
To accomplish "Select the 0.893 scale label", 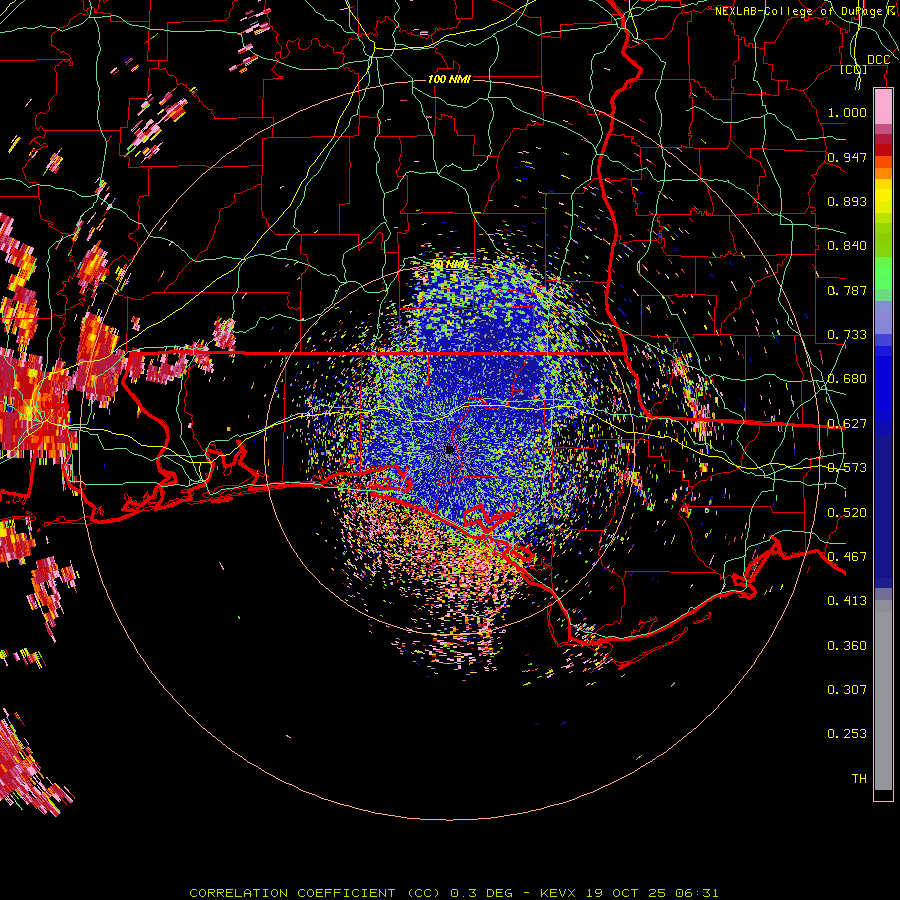I will [x=847, y=201].
